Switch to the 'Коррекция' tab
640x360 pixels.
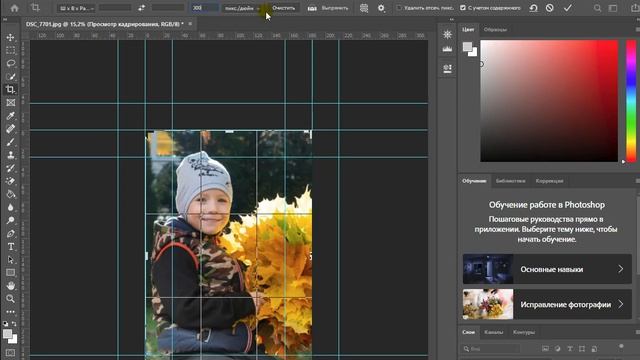[549, 181]
